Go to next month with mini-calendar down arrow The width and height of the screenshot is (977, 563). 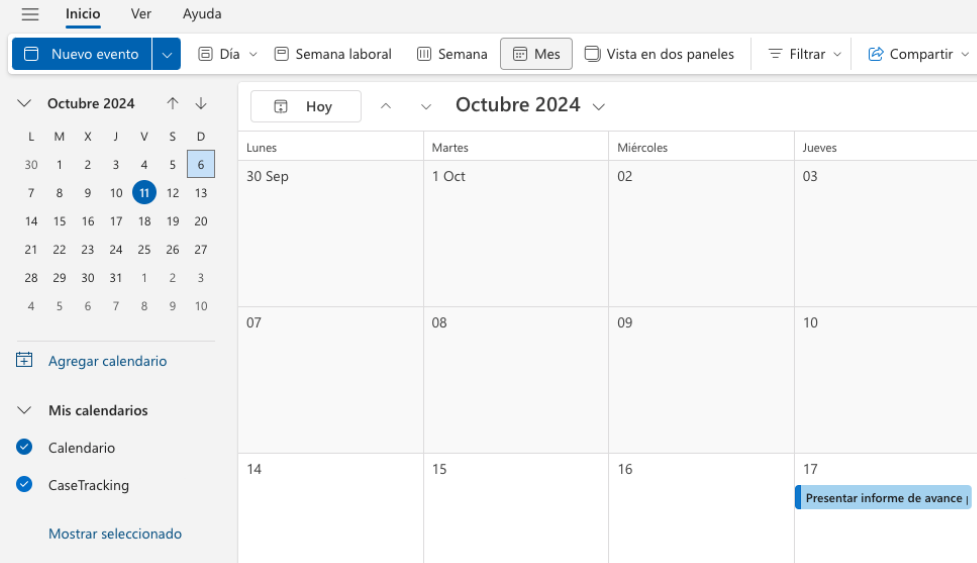[201, 103]
